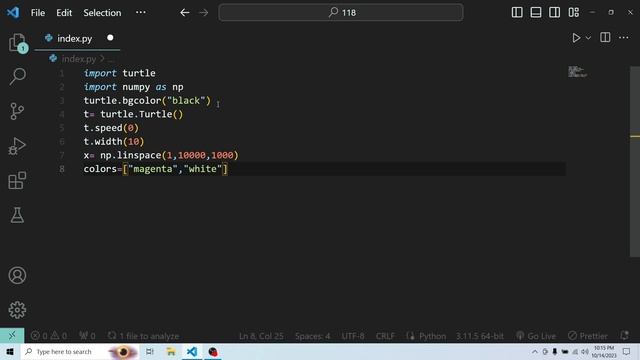Click the unsaved dot on index.py tab
The width and height of the screenshot is (640, 360).
pos(110,38)
